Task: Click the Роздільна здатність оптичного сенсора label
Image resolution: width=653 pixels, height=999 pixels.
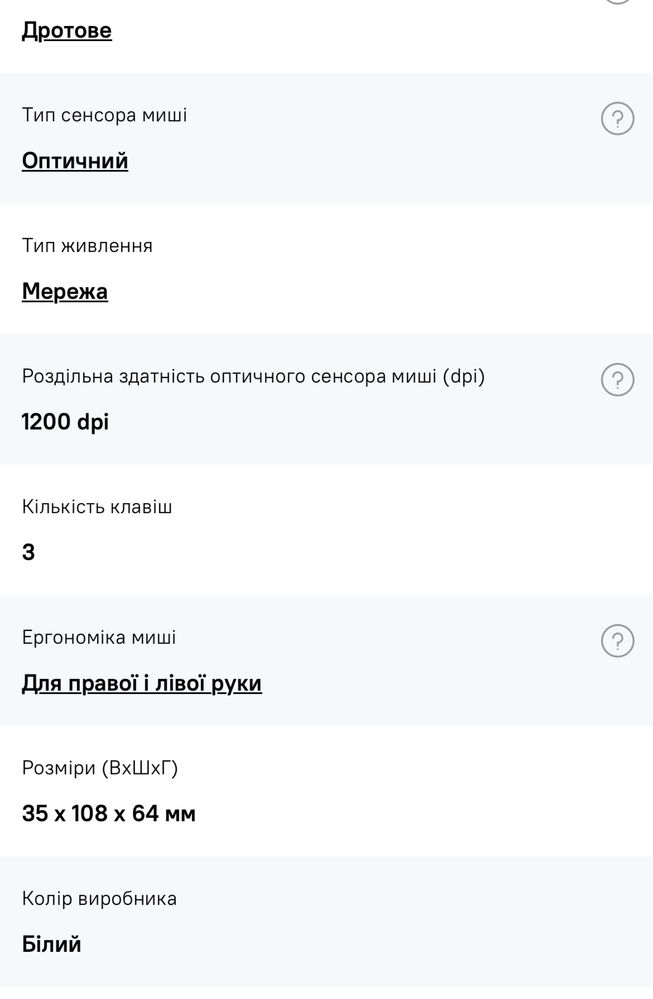Action: [253, 376]
